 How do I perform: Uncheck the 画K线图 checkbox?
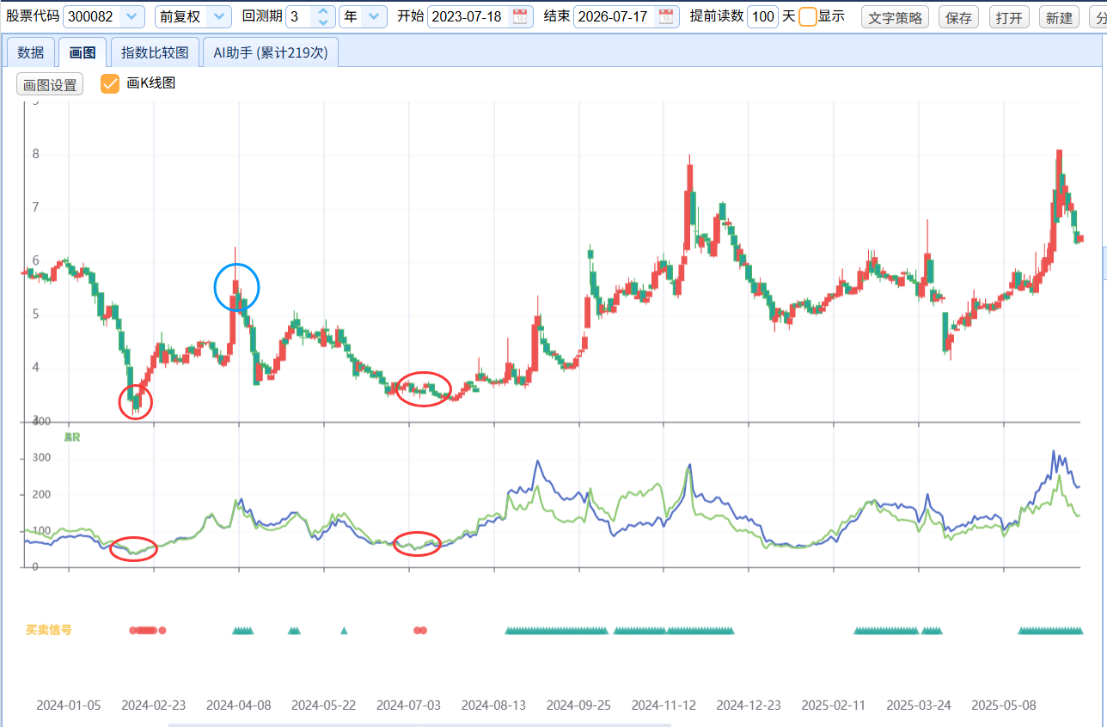point(109,84)
